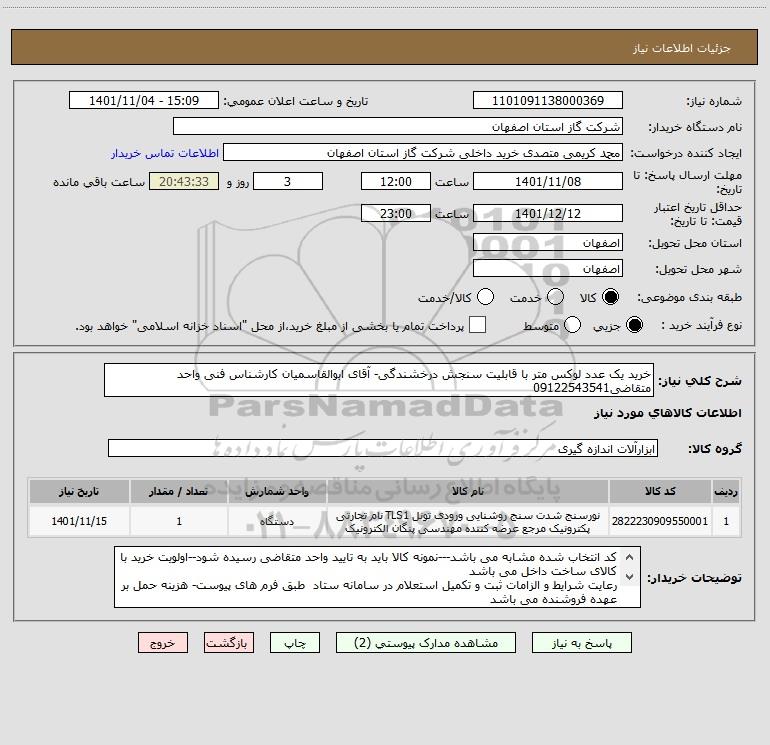Click the استان محل تحویل field
The width and height of the screenshot is (770, 745).
point(548,243)
